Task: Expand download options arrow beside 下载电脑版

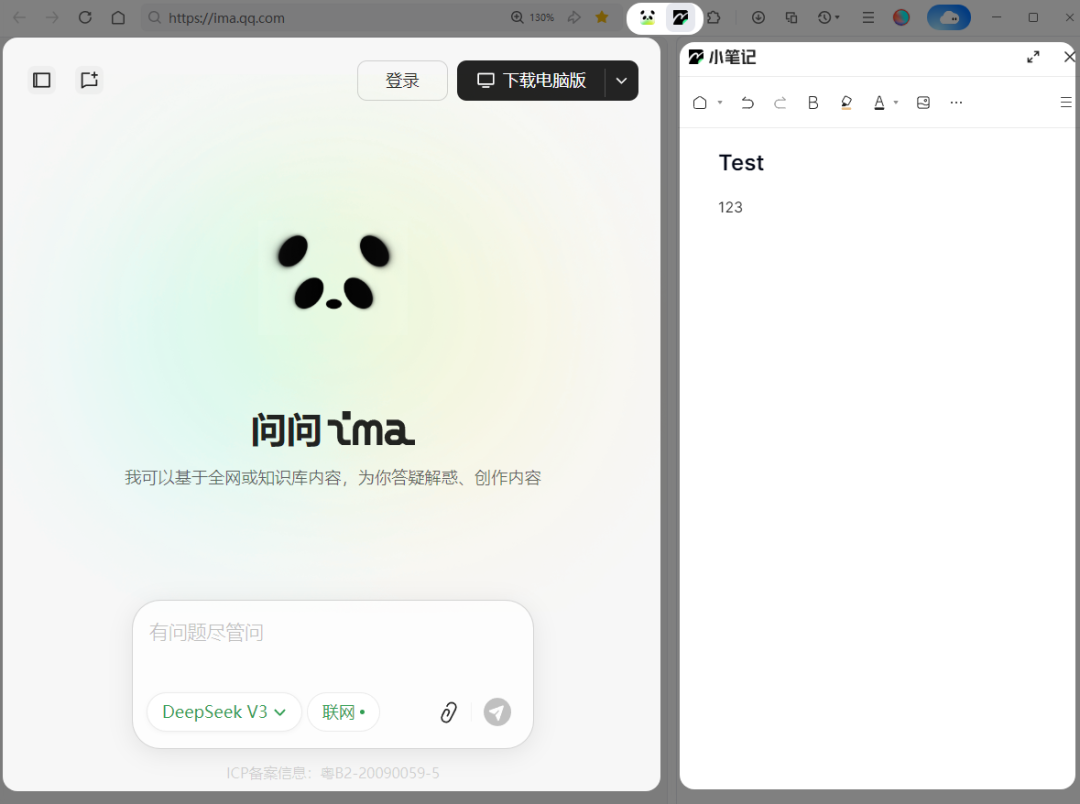Action: pos(621,81)
